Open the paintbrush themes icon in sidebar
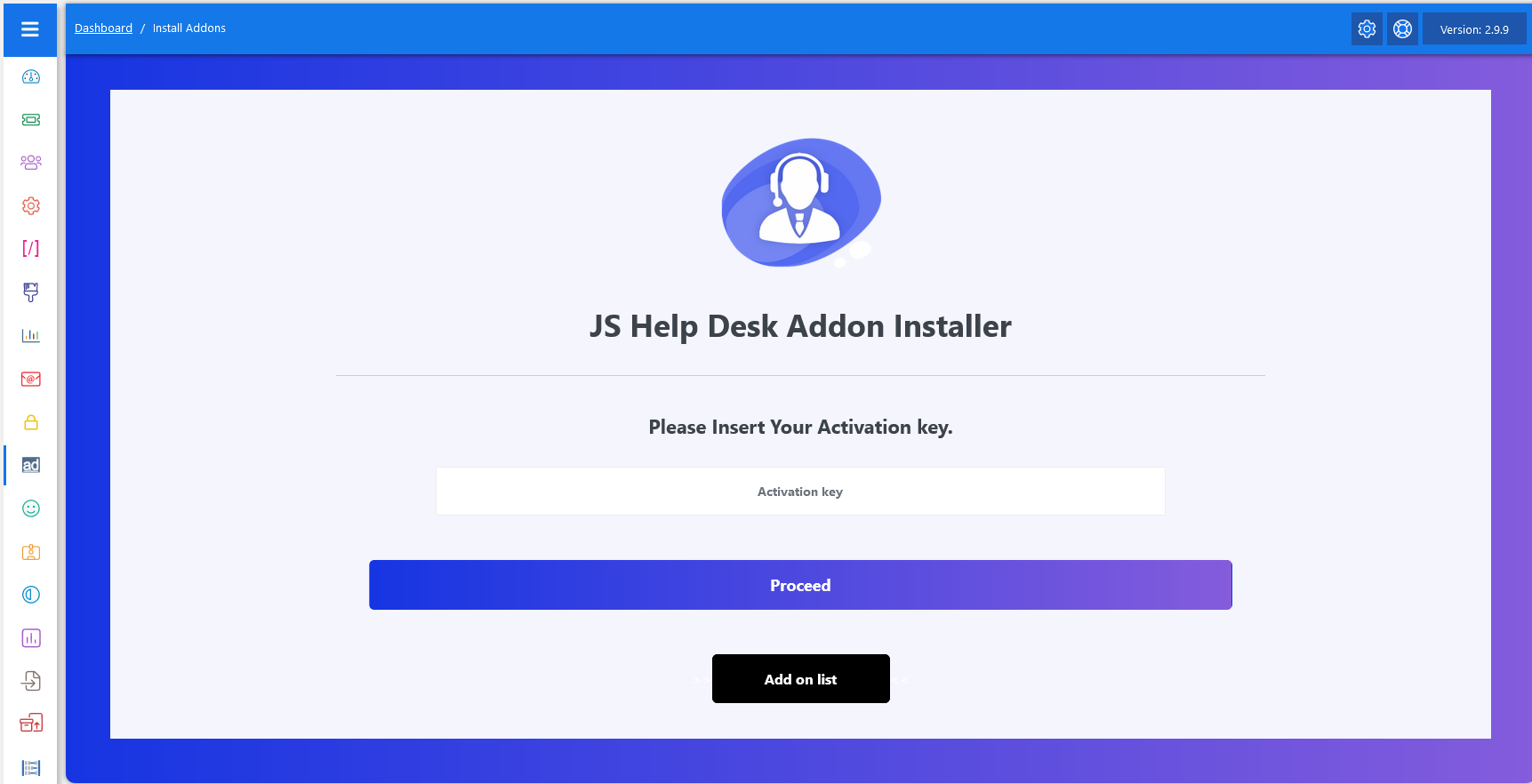1532x784 pixels. 31,292
